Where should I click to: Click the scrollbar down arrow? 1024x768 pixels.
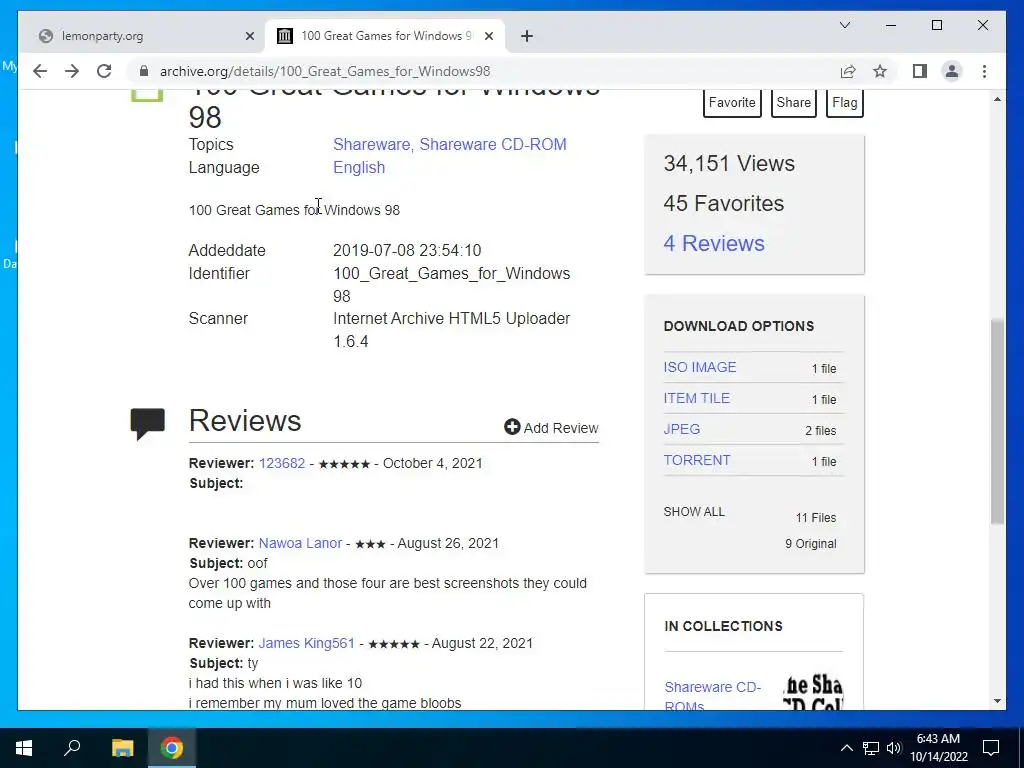pos(997,701)
